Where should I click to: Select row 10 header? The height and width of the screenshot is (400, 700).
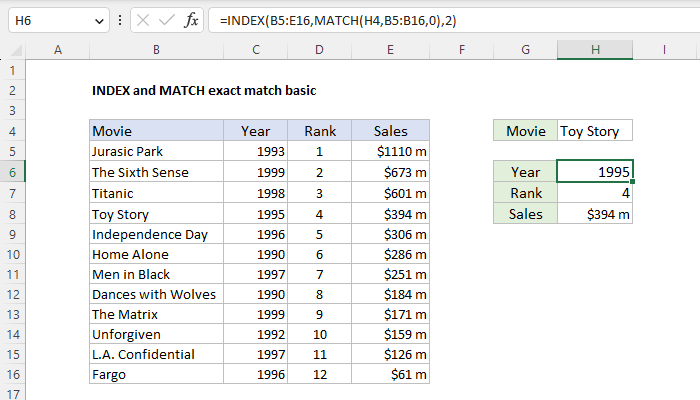click(12, 254)
